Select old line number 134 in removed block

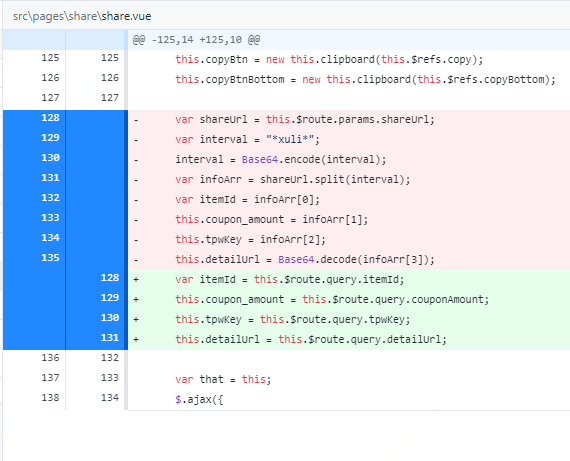pos(50,238)
